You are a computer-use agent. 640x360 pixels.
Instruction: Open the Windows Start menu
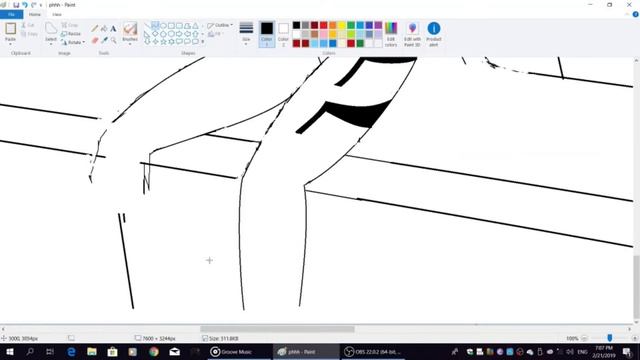9,352
